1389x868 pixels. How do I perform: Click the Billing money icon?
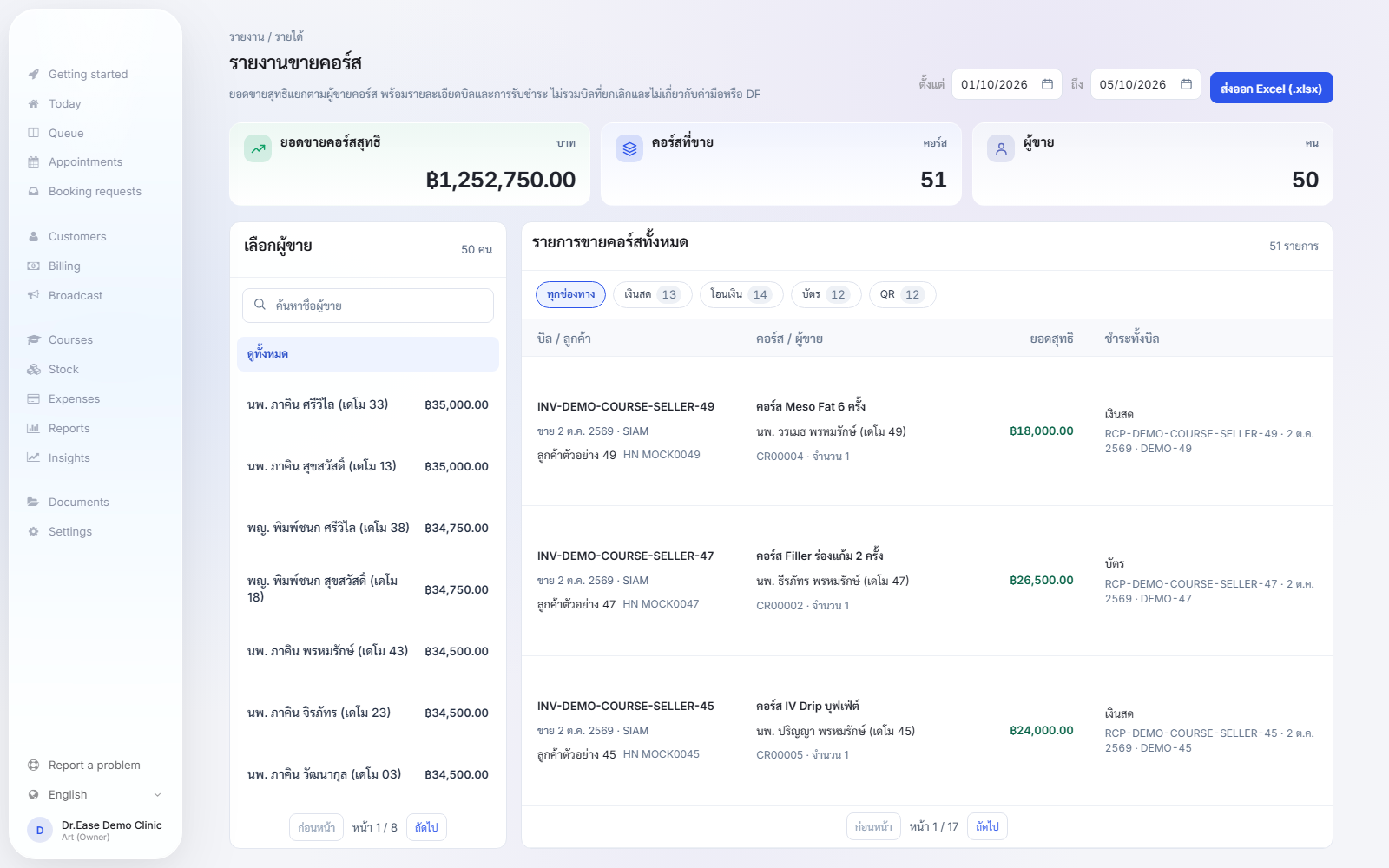click(33, 266)
